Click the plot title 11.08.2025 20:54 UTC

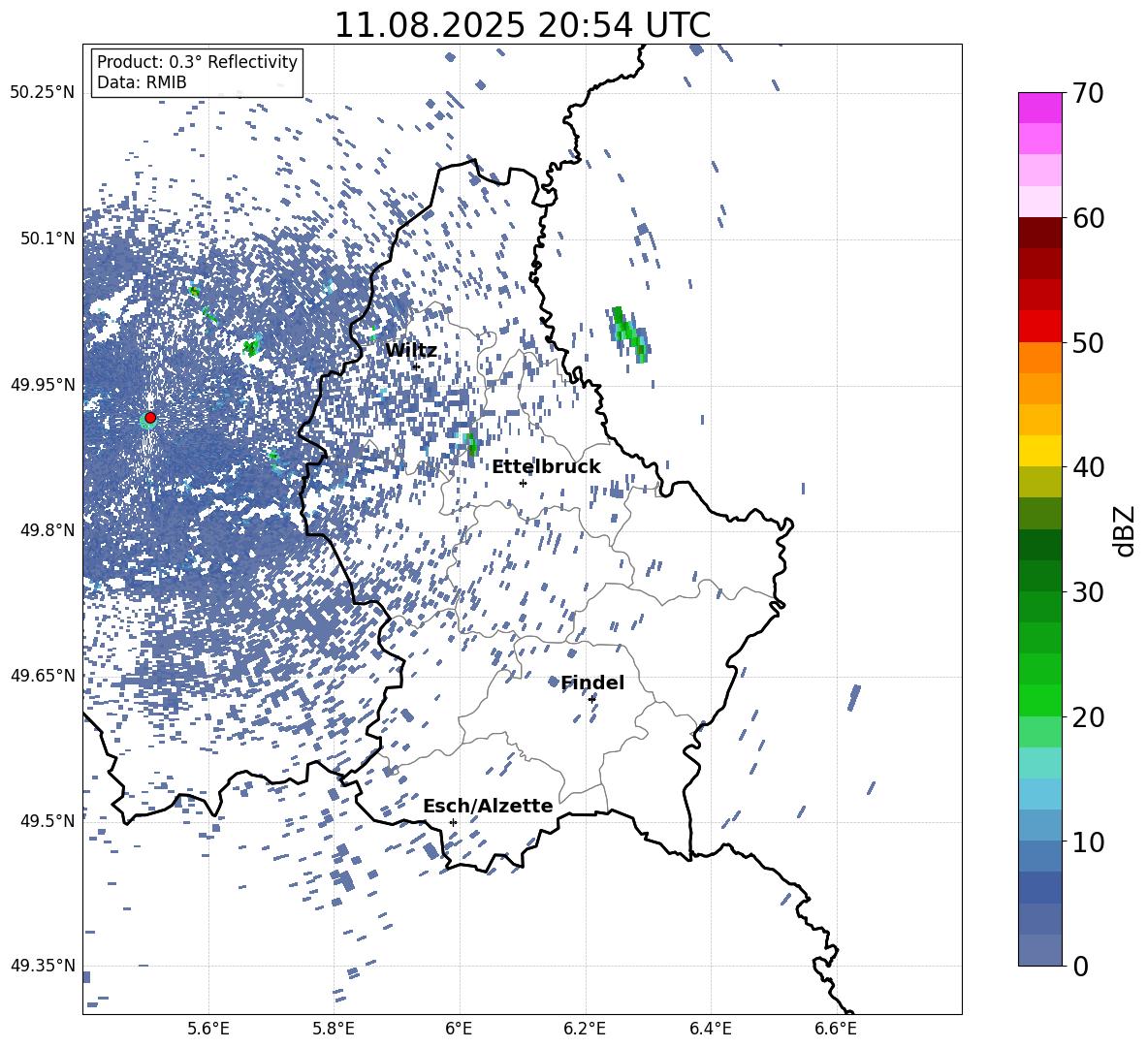[522, 25]
